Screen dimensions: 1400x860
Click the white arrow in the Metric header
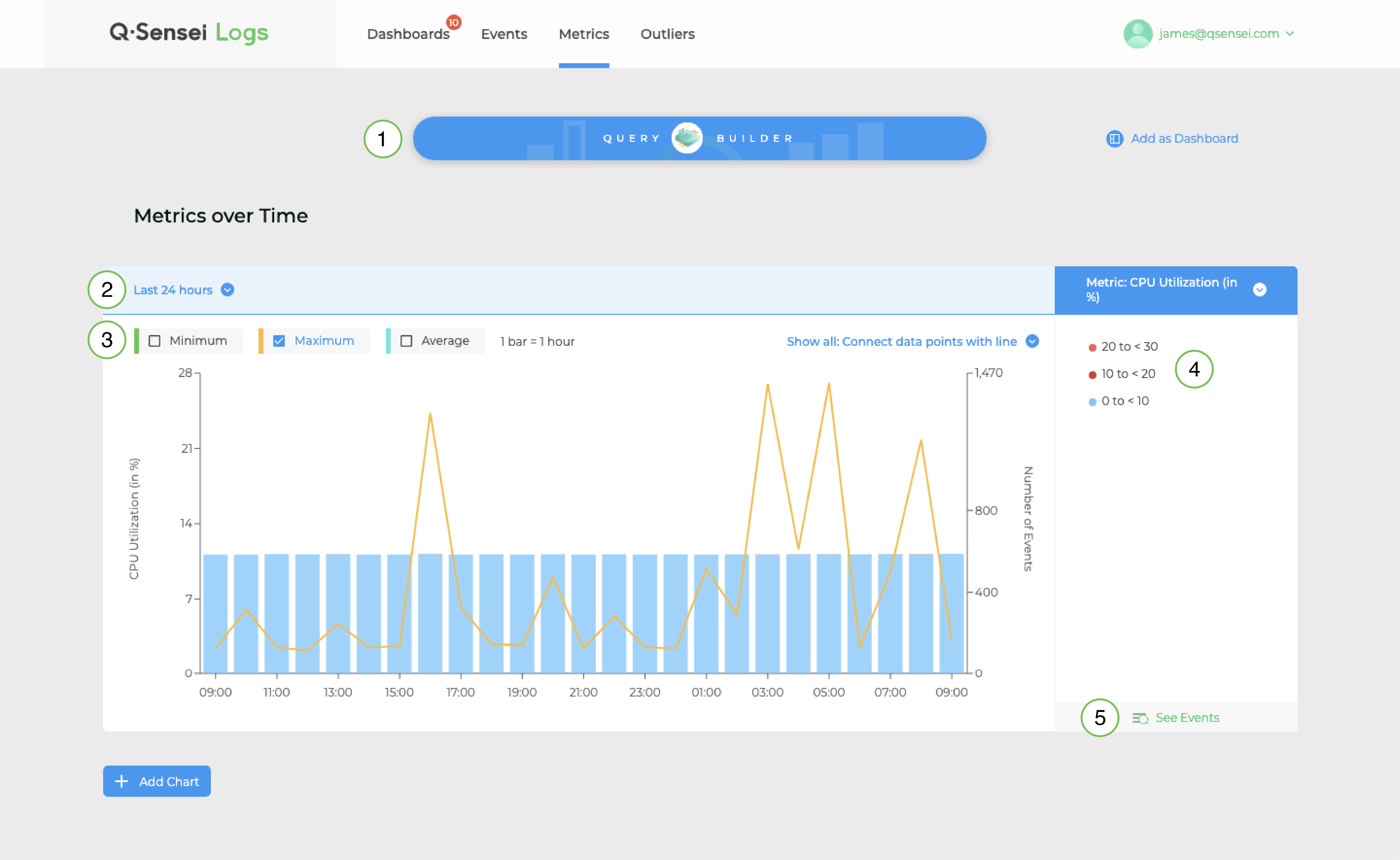tap(1260, 290)
